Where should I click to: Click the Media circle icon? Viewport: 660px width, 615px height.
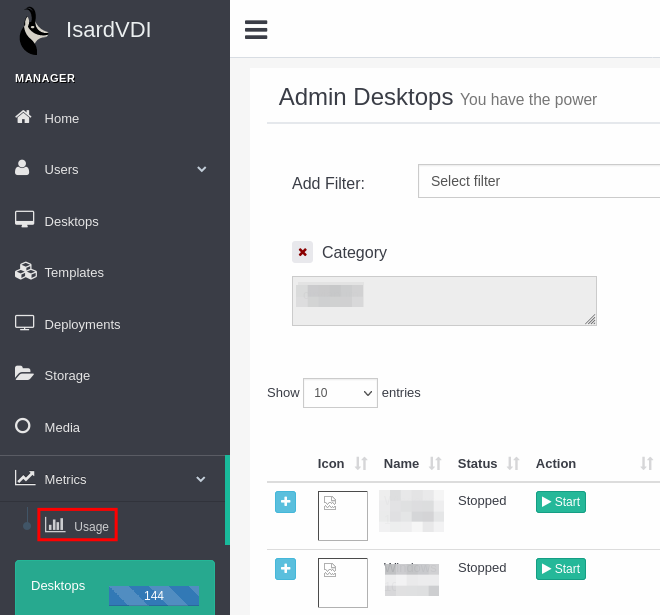click(23, 426)
